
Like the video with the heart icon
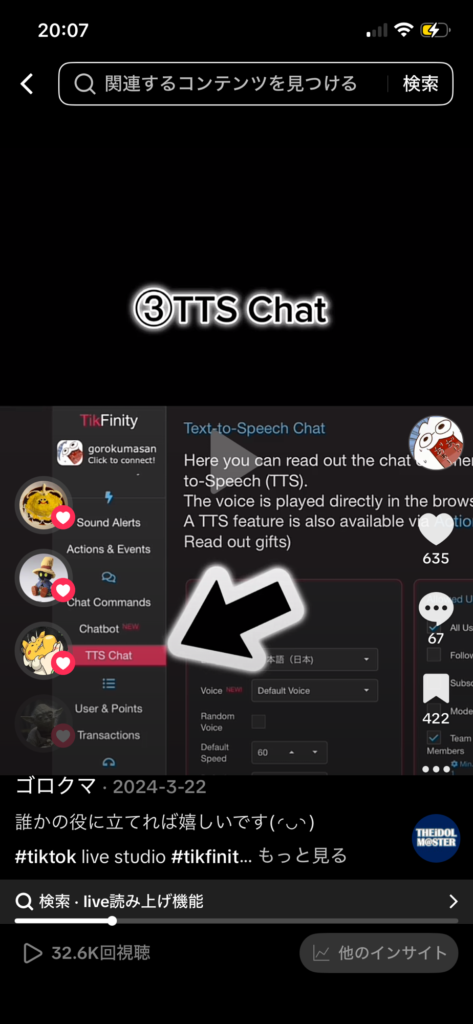[436, 528]
